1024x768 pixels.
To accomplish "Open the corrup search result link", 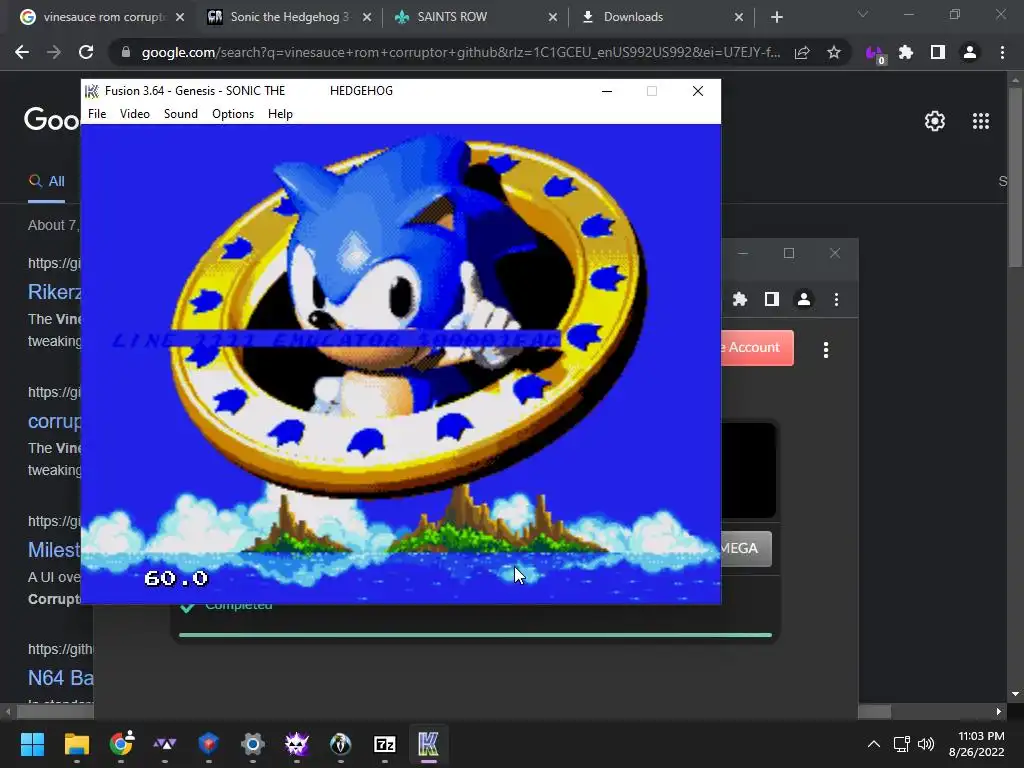I will (x=54, y=421).
